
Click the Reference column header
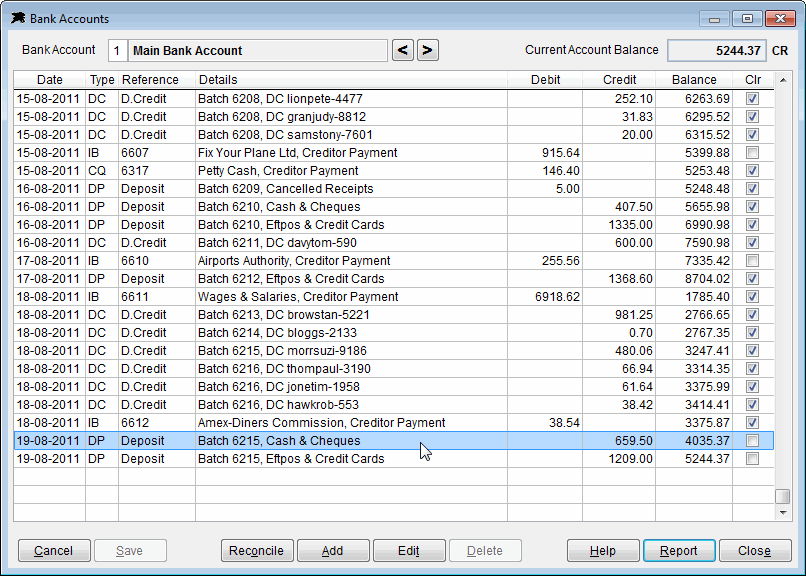point(157,80)
